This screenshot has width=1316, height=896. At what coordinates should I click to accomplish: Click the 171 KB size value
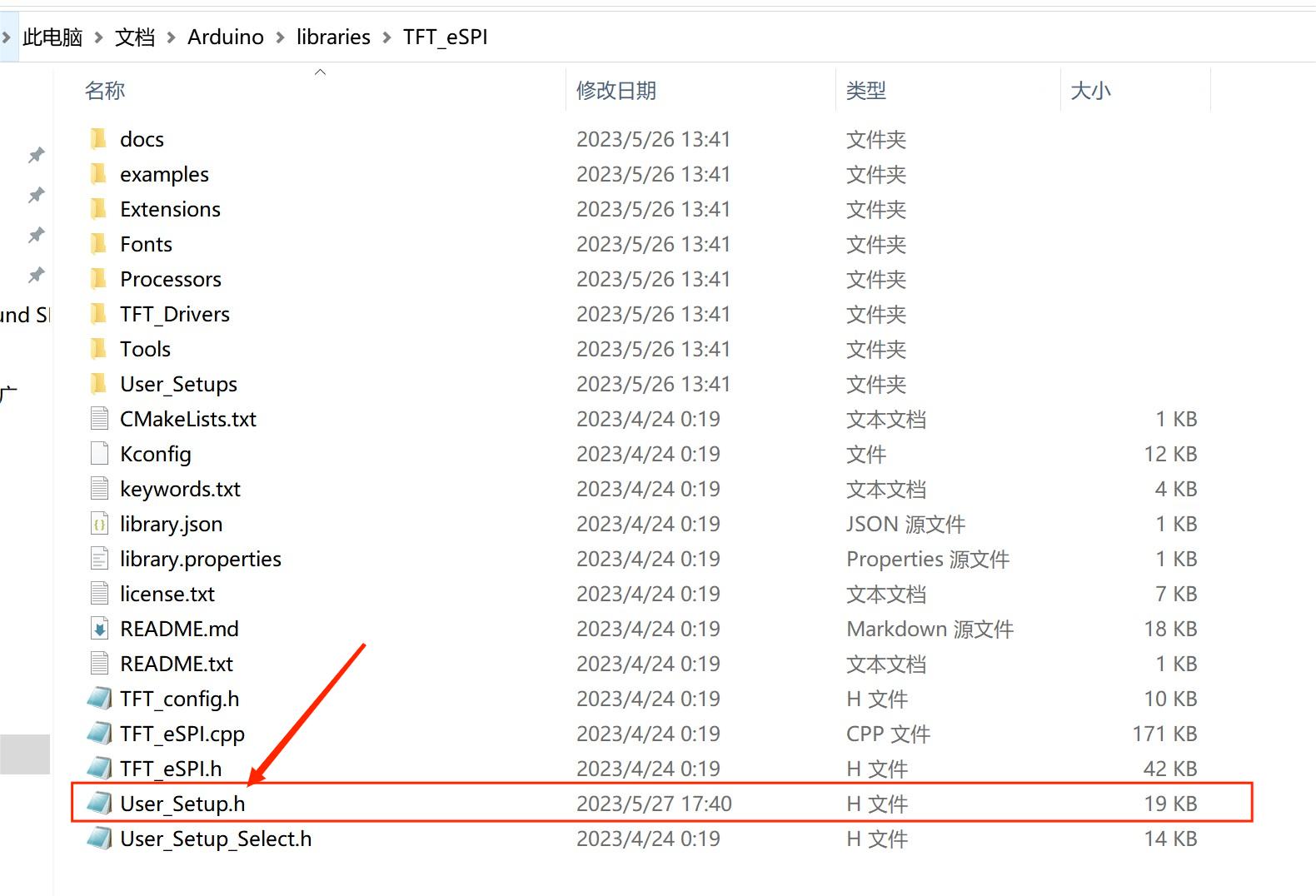coord(1164,734)
